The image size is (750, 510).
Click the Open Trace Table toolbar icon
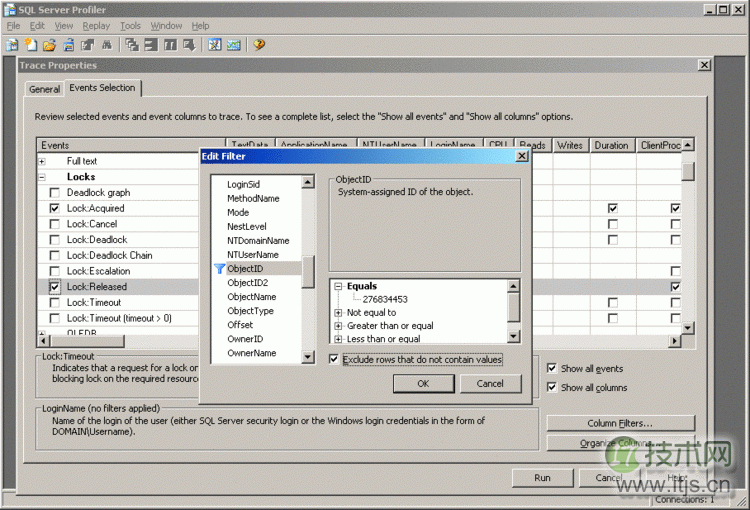68,45
